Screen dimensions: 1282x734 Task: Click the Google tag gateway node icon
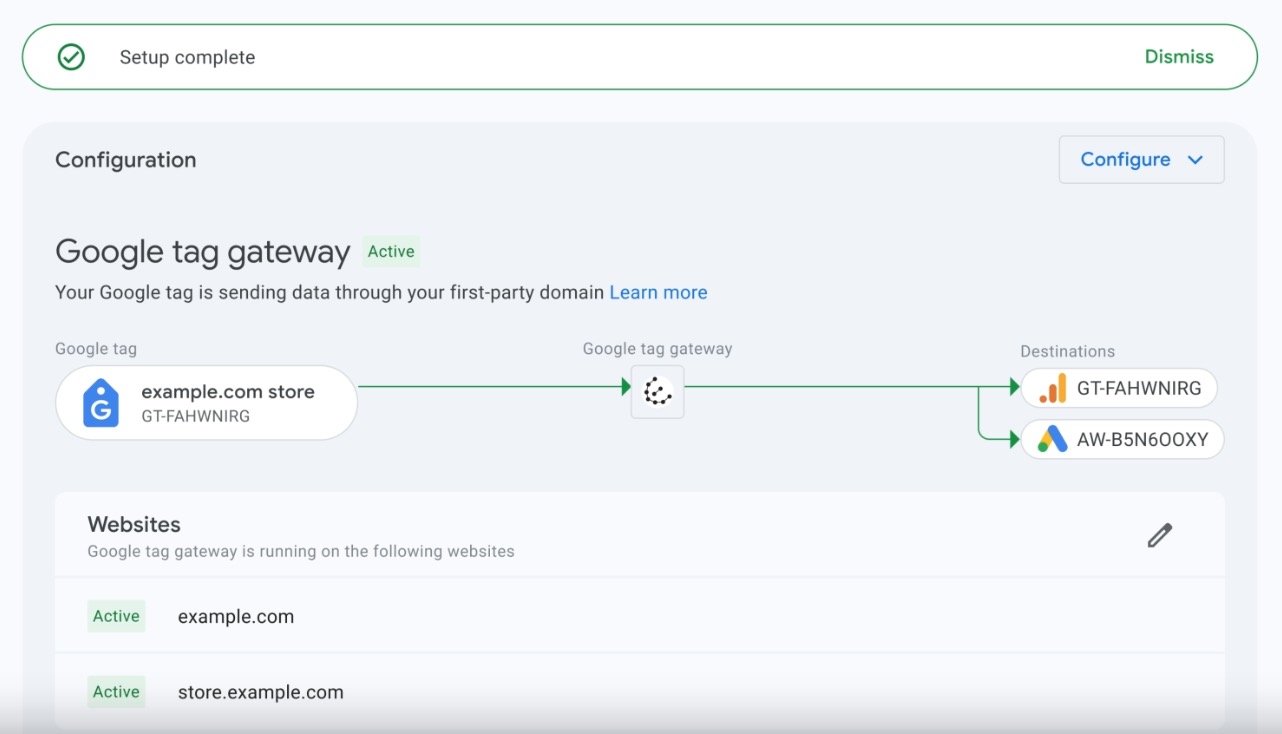click(x=657, y=392)
